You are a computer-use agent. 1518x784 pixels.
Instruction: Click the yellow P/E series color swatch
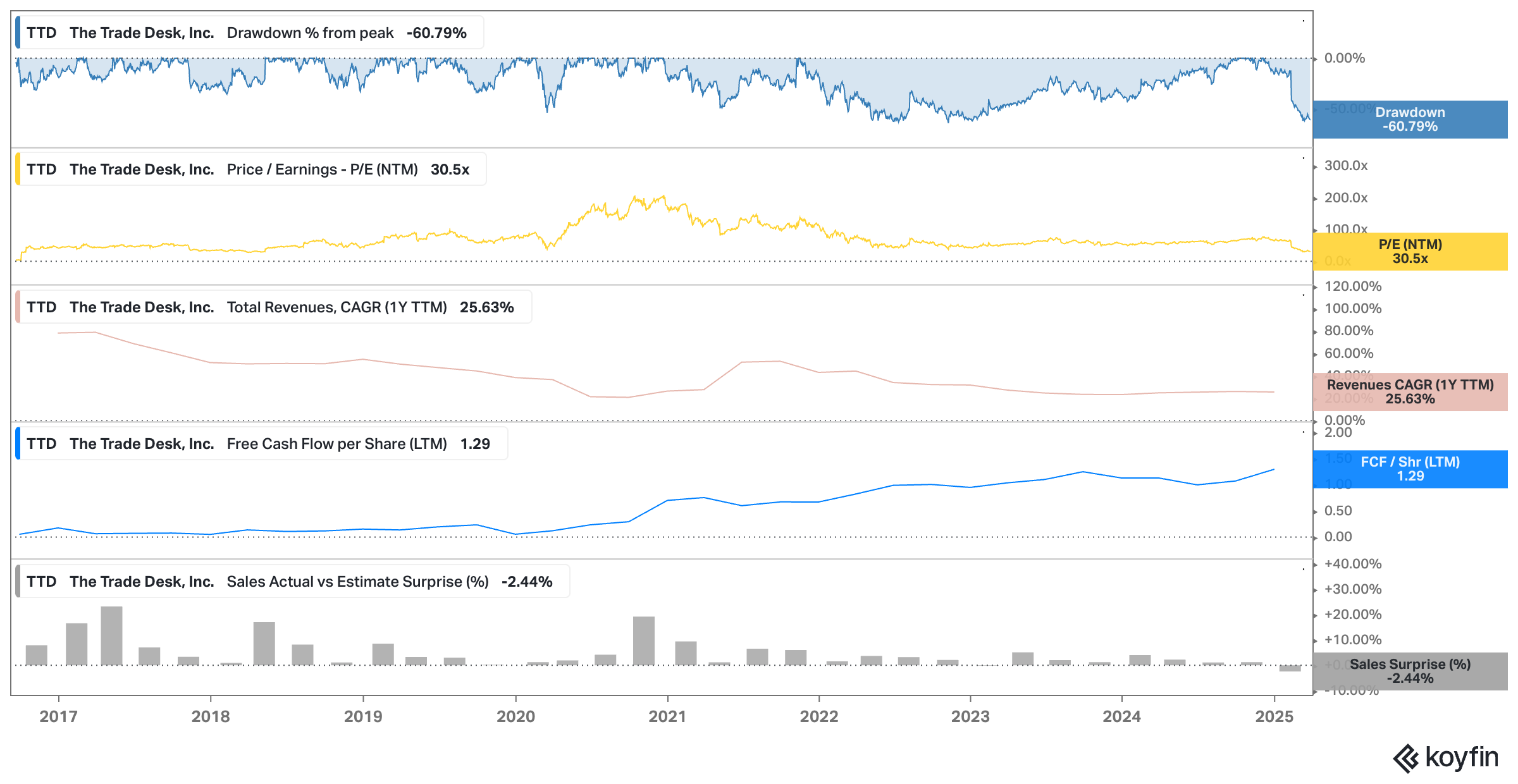[18, 169]
